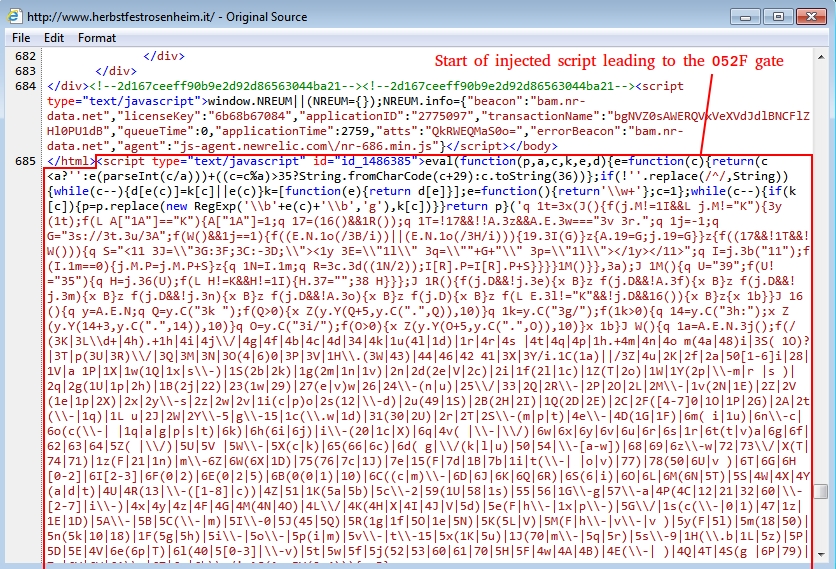This screenshot has height=569, width=836.
Task: Click line number 684
Action: click(26, 86)
